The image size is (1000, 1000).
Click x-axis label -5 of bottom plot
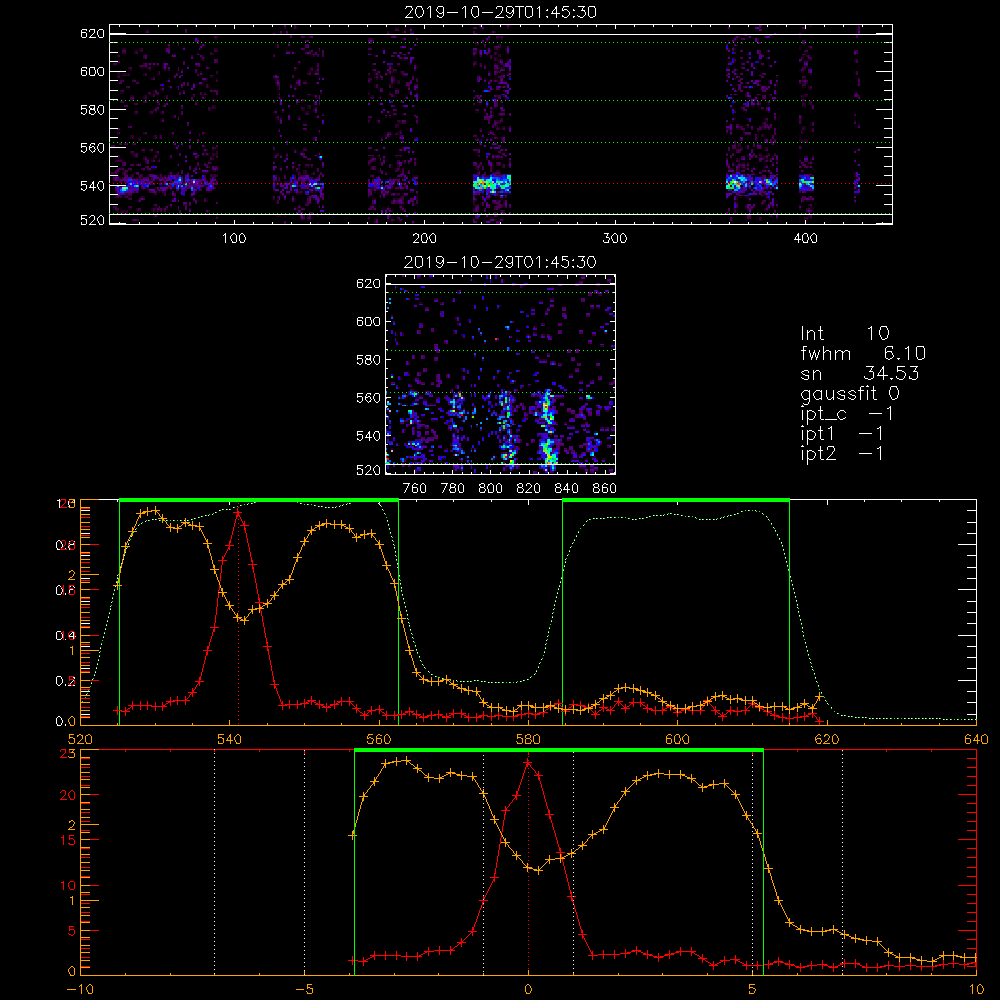[304, 990]
